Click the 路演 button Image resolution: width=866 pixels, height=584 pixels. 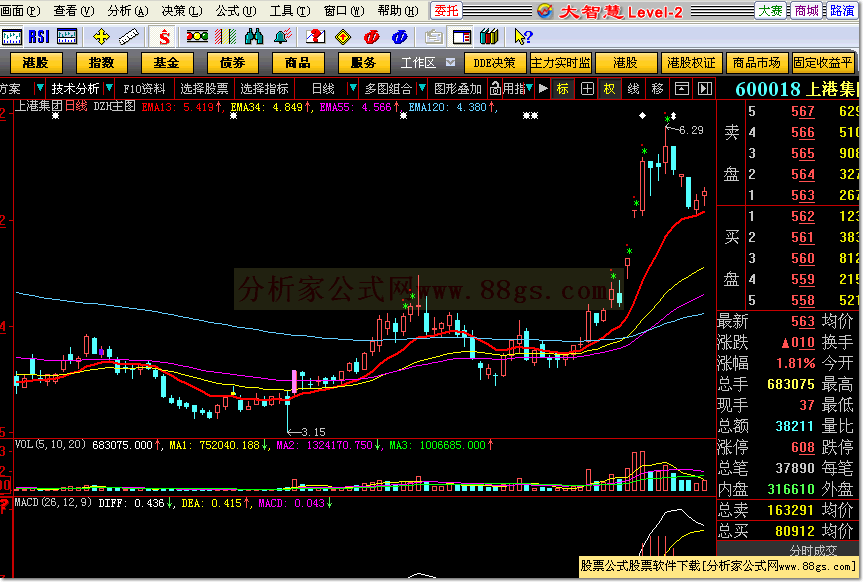point(842,10)
